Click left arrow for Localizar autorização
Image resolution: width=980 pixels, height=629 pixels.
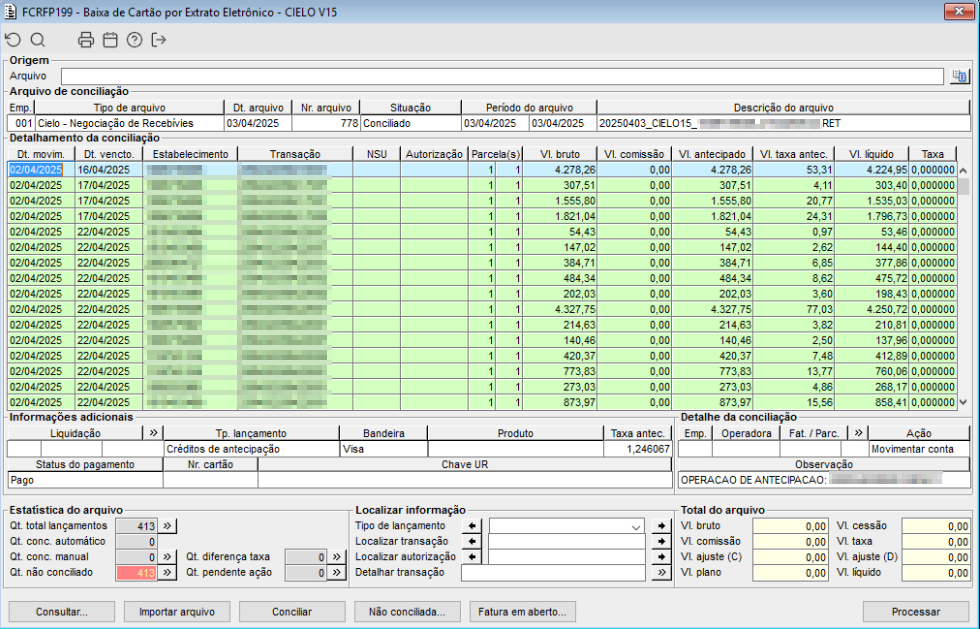click(472, 556)
